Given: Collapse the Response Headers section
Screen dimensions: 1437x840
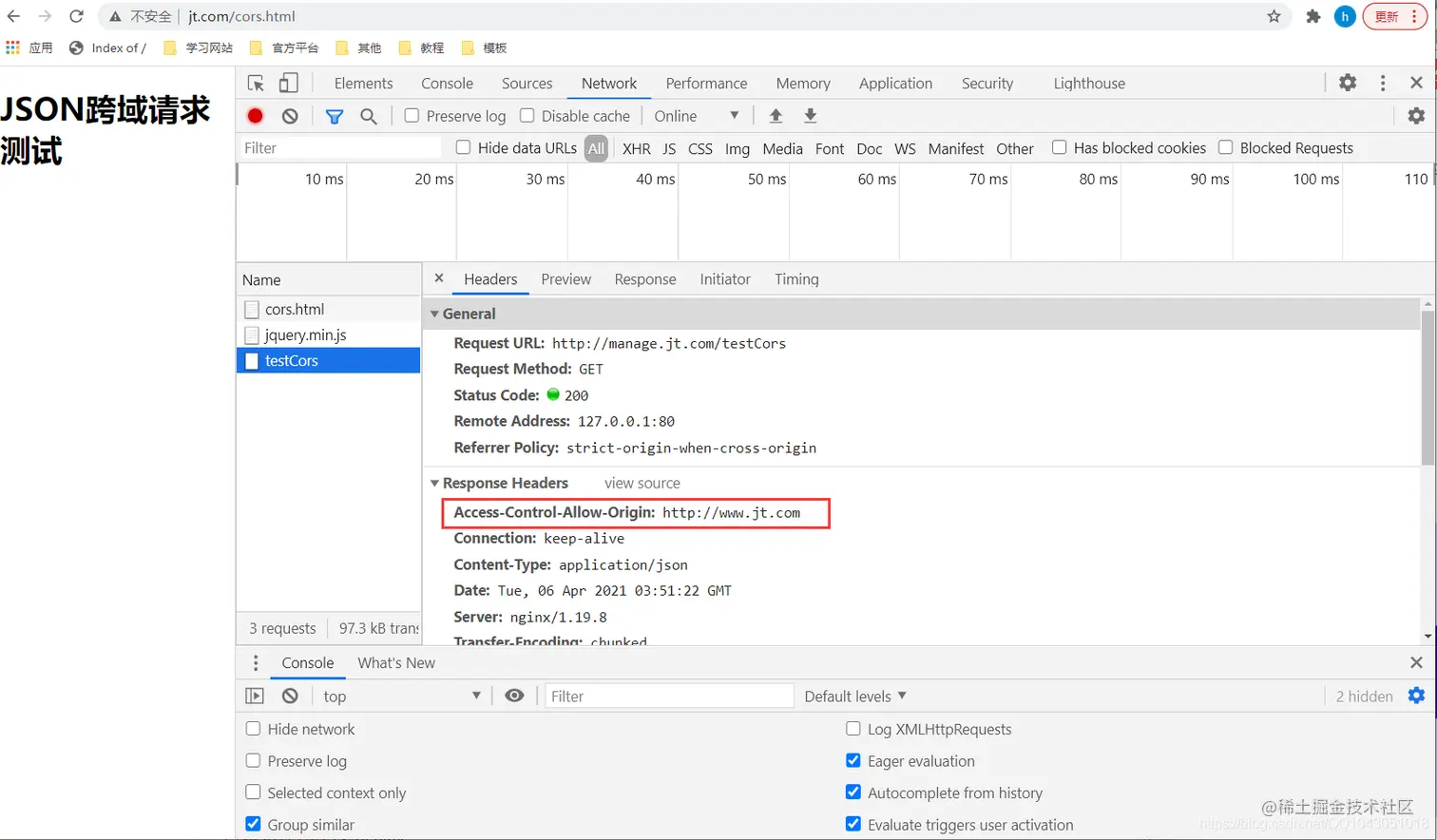Looking at the screenshot, I should (434, 483).
